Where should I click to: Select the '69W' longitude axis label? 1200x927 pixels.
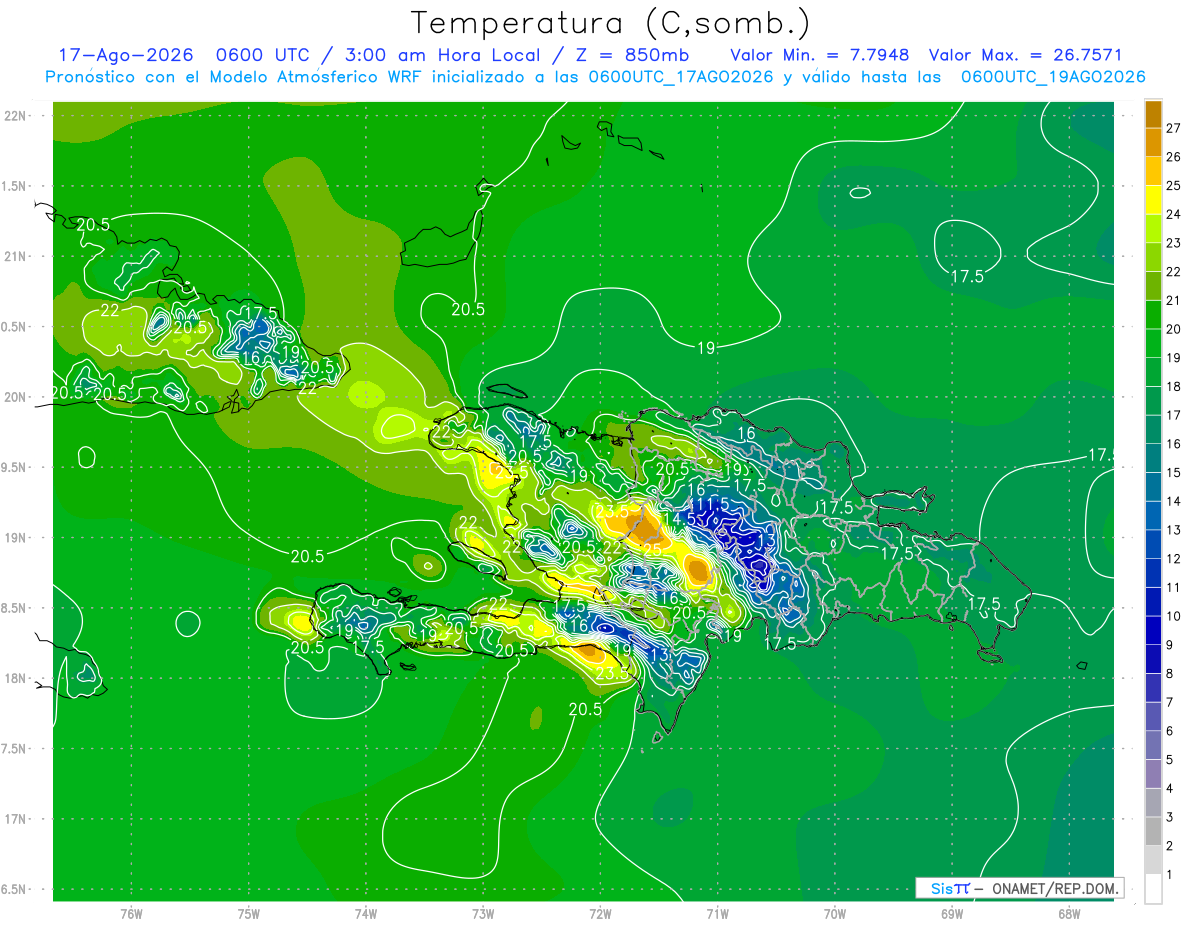click(x=952, y=913)
